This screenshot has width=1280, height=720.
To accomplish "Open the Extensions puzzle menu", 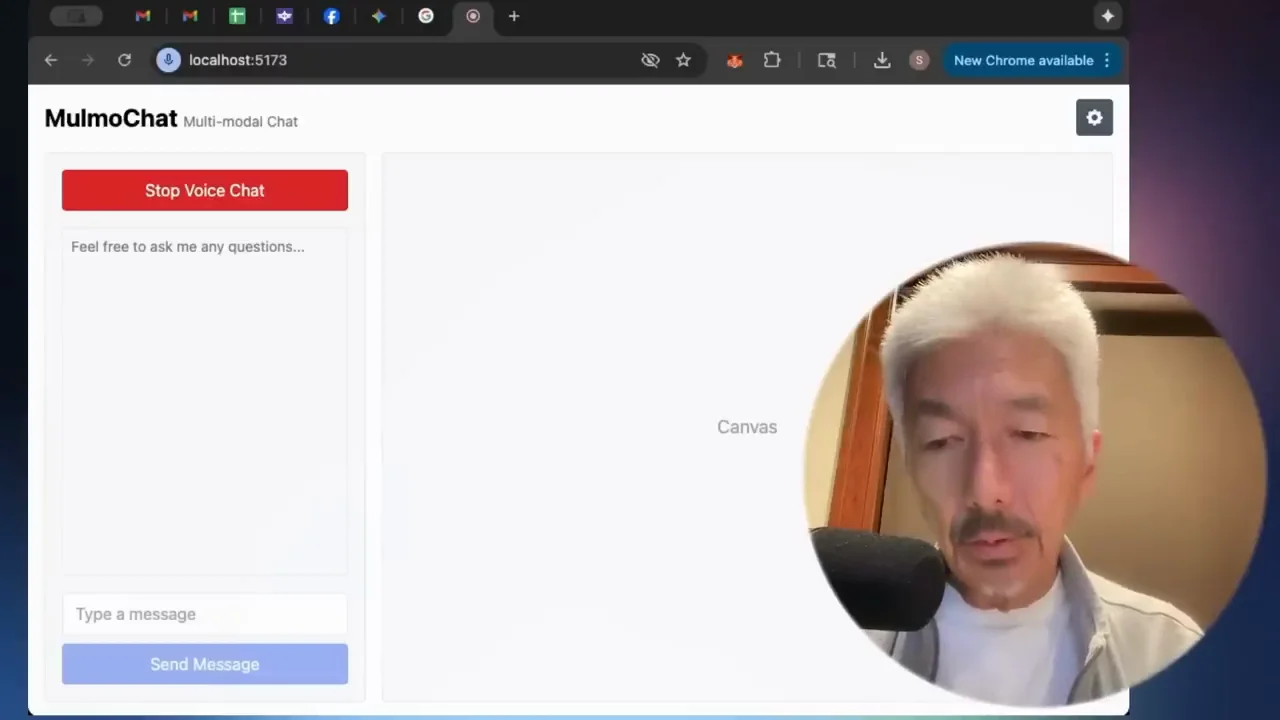I will (x=772, y=60).
